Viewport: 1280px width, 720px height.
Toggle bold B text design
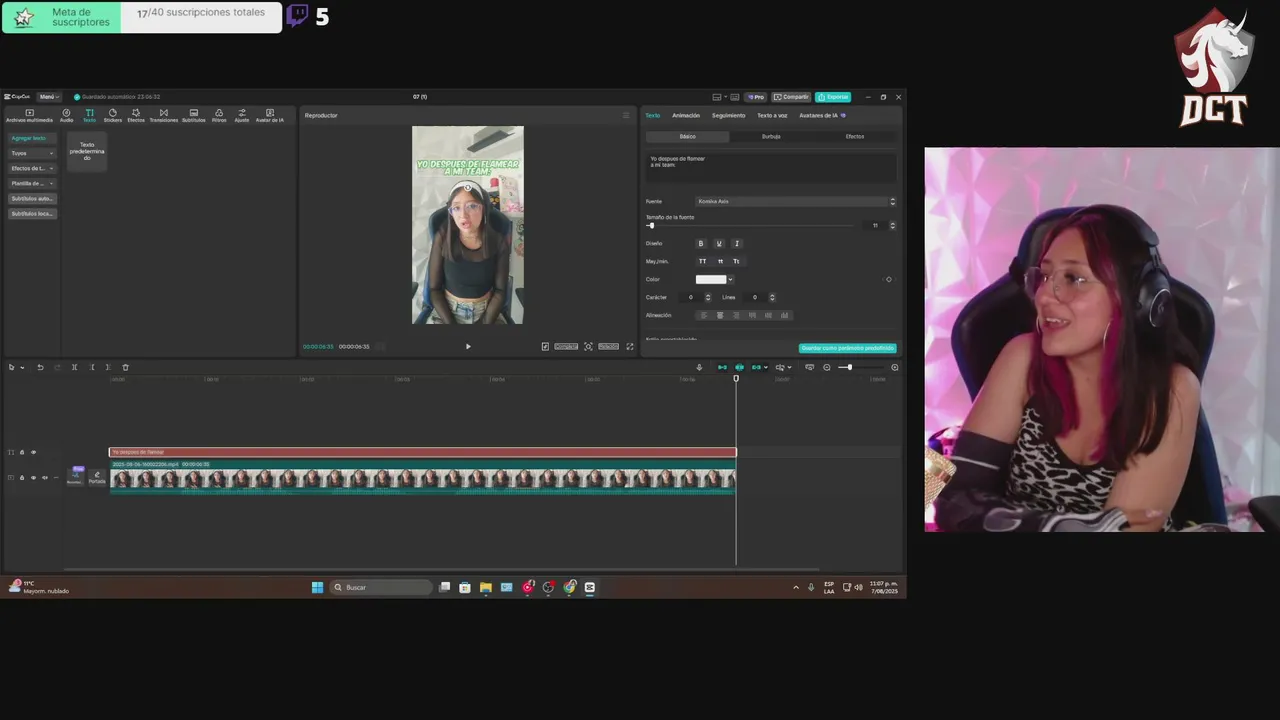pyautogui.click(x=701, y=243)
